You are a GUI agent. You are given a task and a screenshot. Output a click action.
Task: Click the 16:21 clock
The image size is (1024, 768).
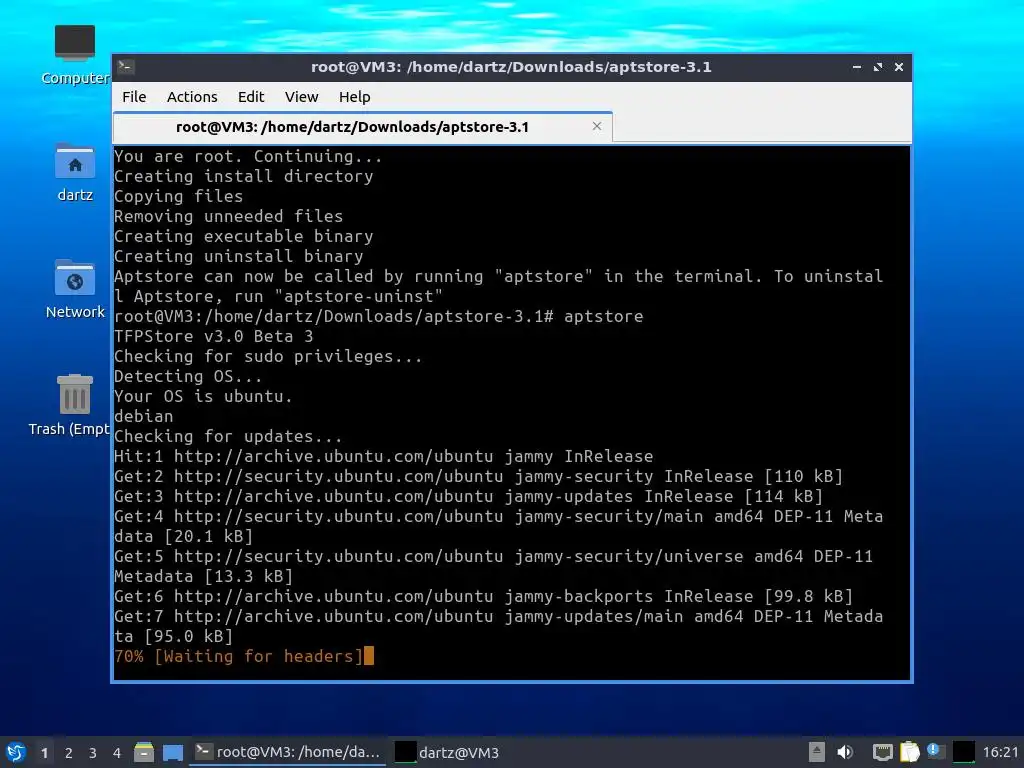(1000, 752)
